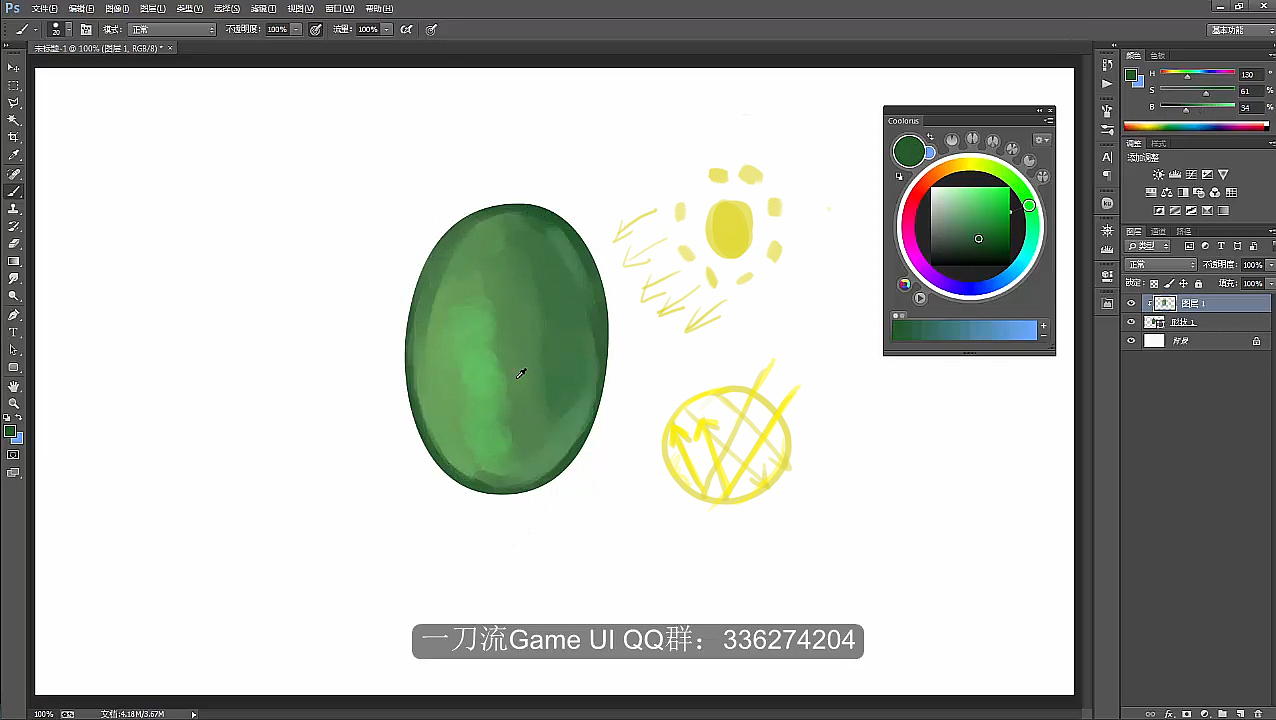1276x720 pixels.
Task: Switch to the 通道 tab
Action: coord(1158,231)
